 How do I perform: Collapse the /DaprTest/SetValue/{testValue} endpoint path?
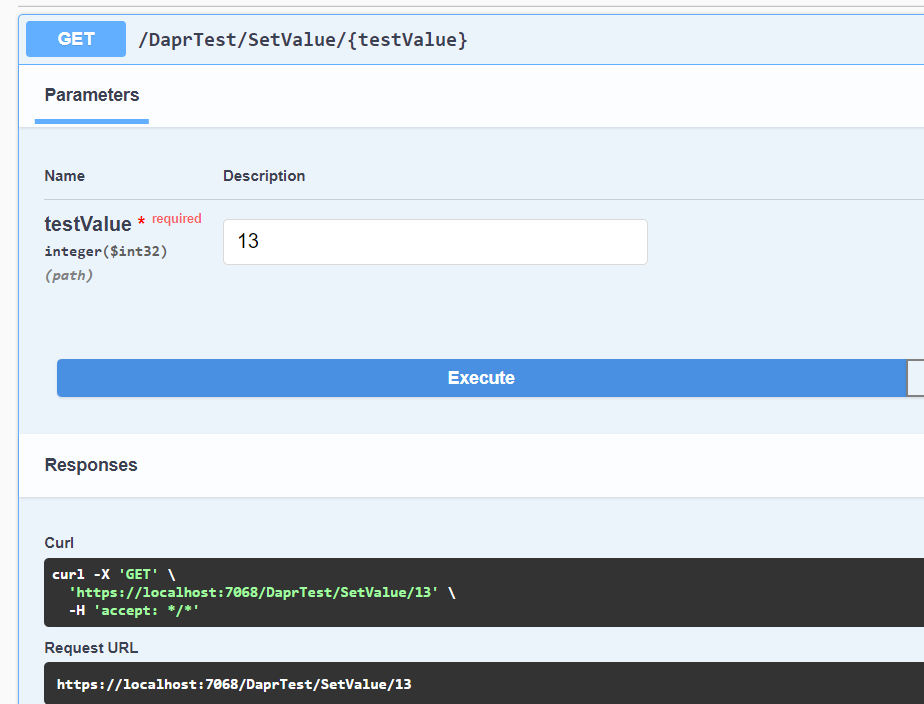click(x=302, y=39)
